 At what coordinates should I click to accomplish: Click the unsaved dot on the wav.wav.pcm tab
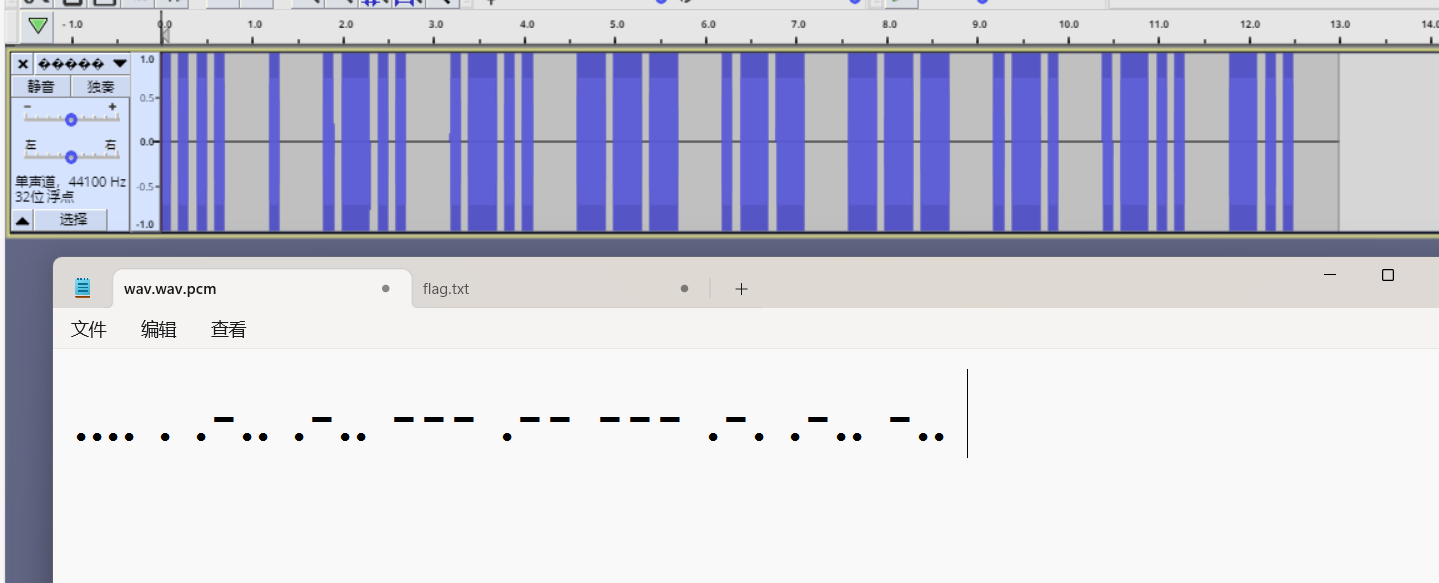click(x=385, y=289)
